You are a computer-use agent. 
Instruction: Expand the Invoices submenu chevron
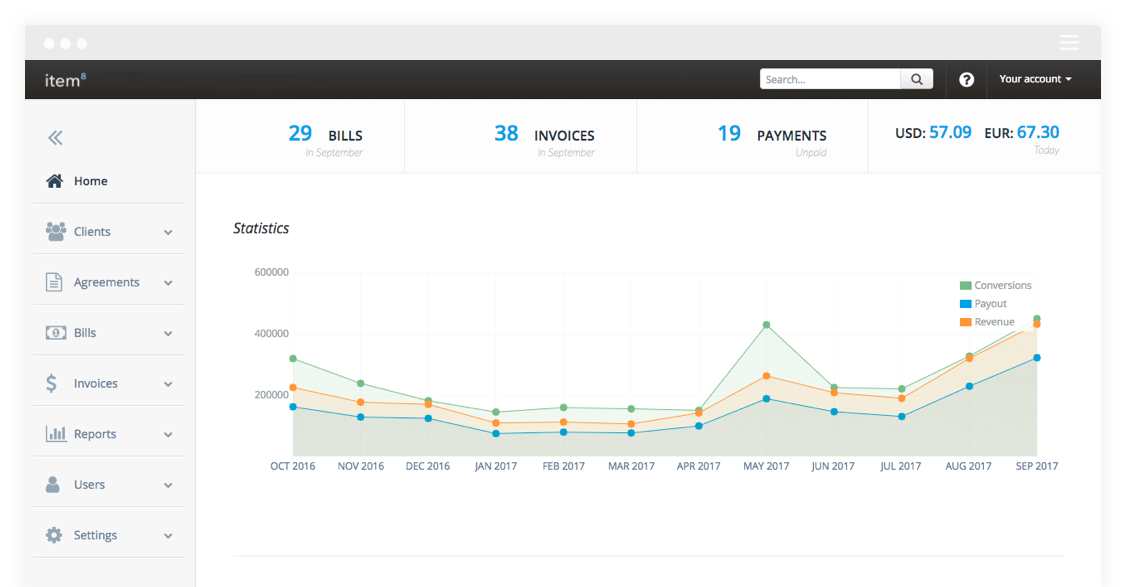coord(168,384)
